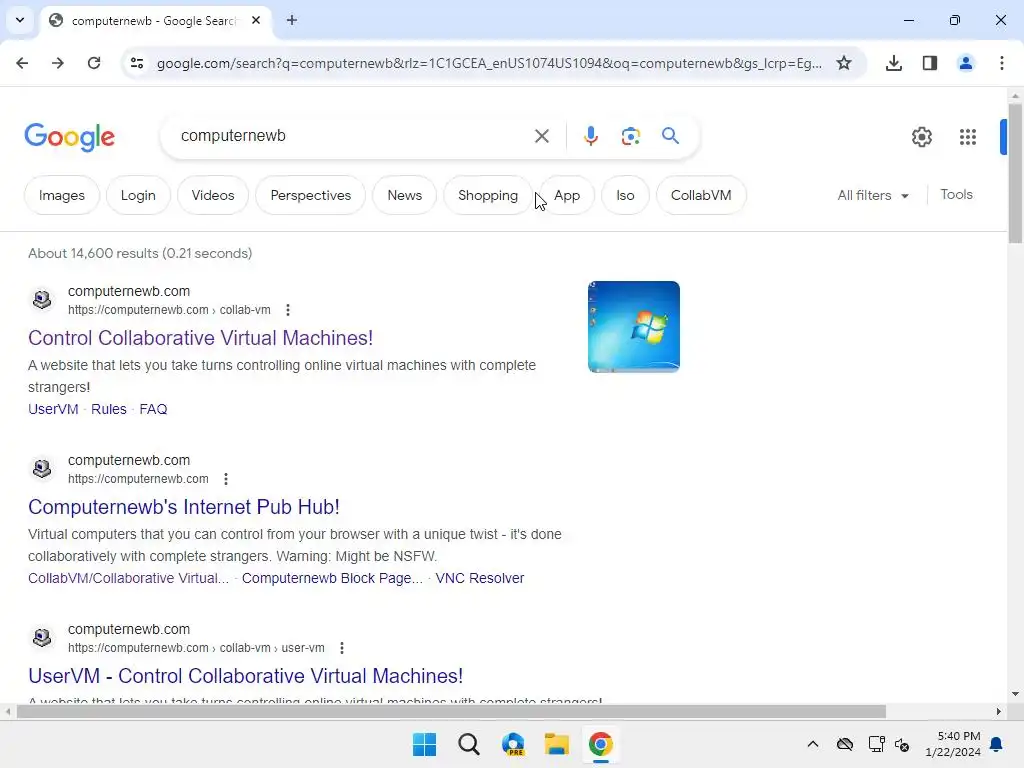Start voice search with microphone icon
The height and width of the screenshot is (768, 1024).
pos(590,136)
